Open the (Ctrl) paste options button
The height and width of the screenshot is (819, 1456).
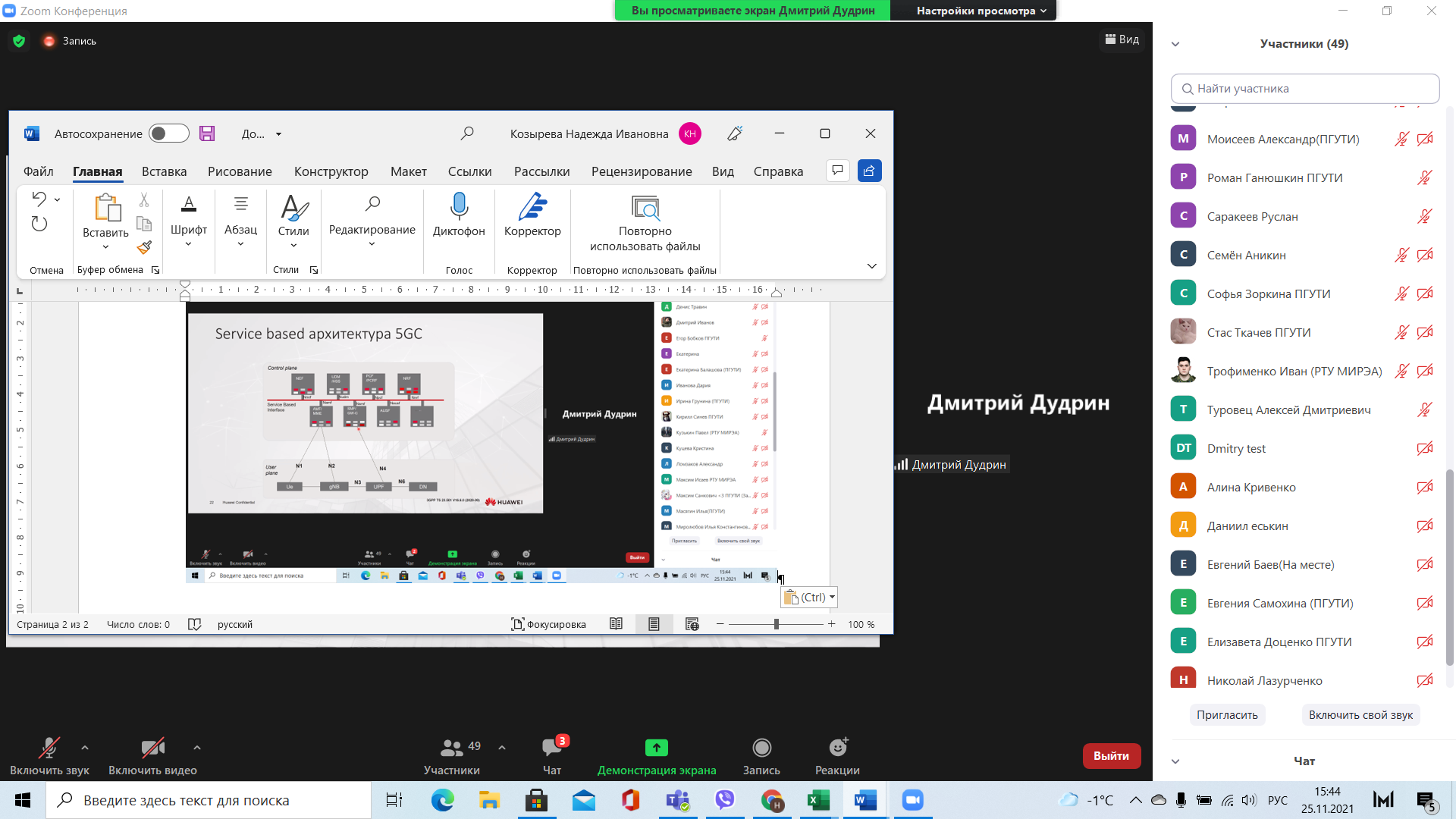(x=809, y=598)
